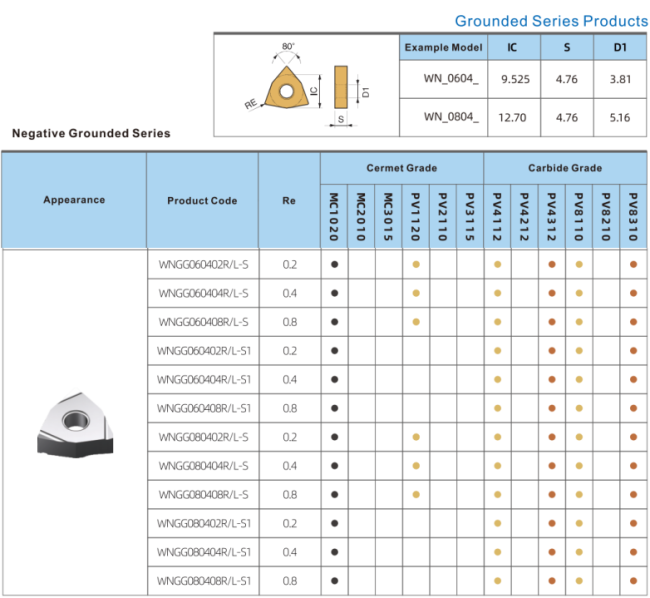The width and height of the screenshot is (650, 598).
Task: Click product code WNGG060408R/L-S
Action: 203,322
